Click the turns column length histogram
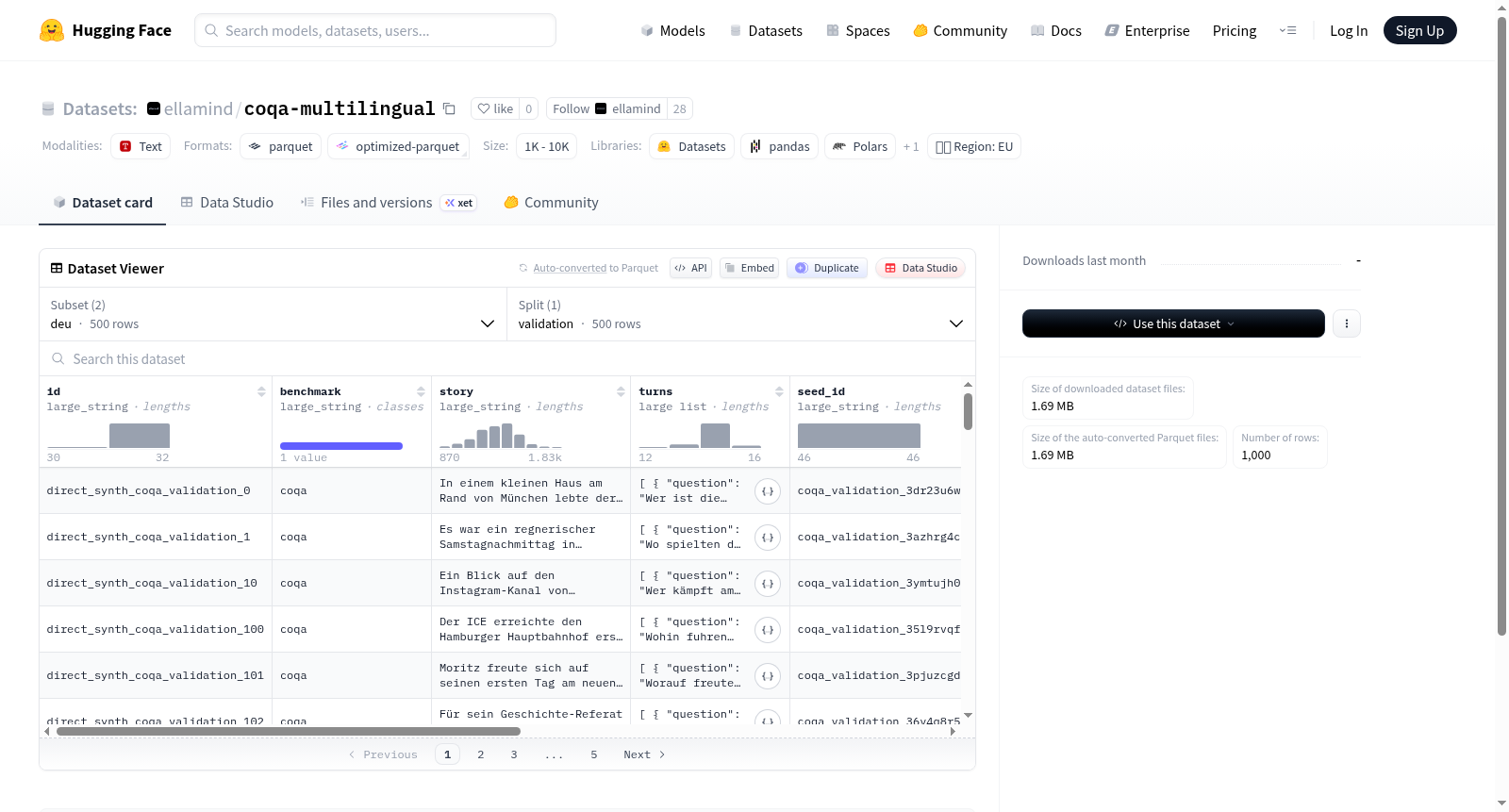This screenshot has width=1509, height=812. pyautogui.click(x=700, y=436)
